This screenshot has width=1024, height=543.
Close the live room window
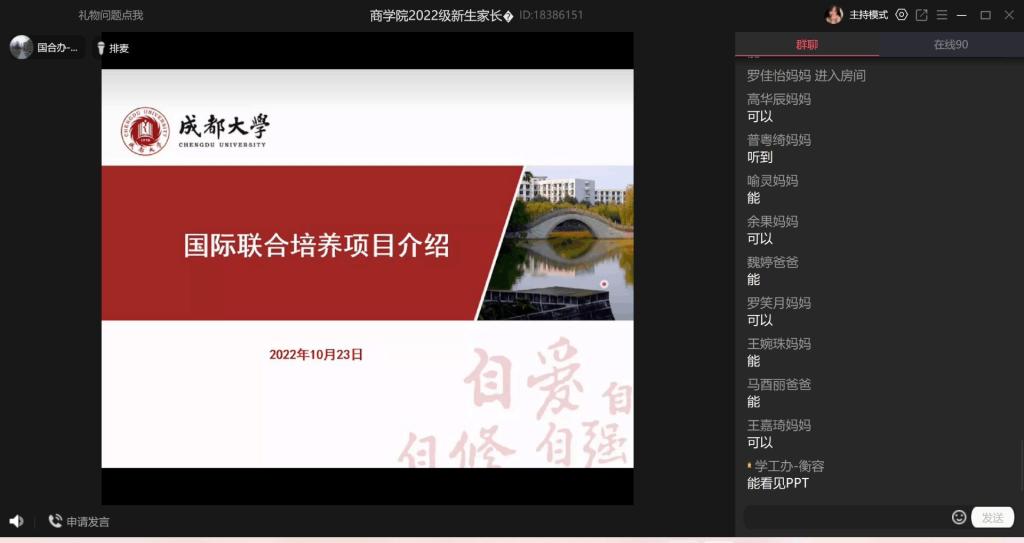1009,14
